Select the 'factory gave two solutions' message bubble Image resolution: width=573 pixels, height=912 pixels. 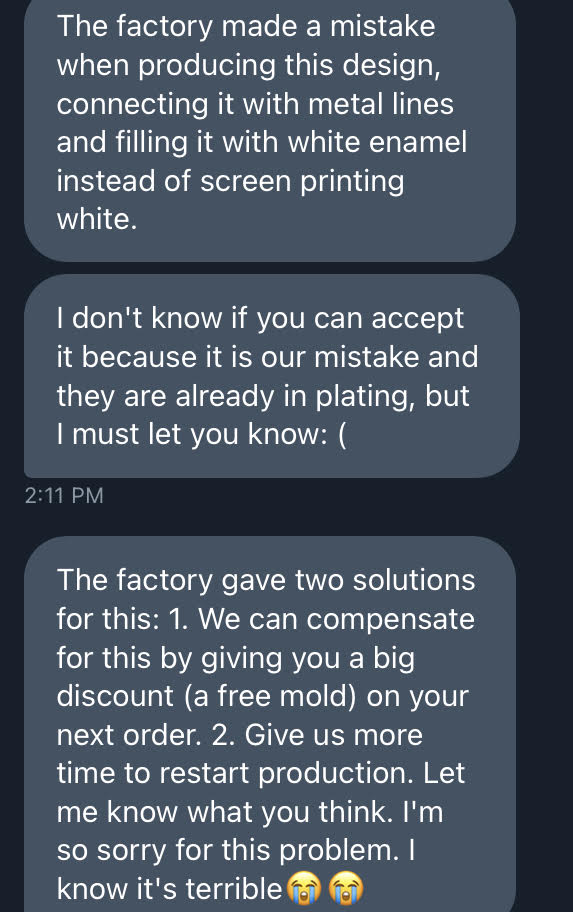point(270,724)
